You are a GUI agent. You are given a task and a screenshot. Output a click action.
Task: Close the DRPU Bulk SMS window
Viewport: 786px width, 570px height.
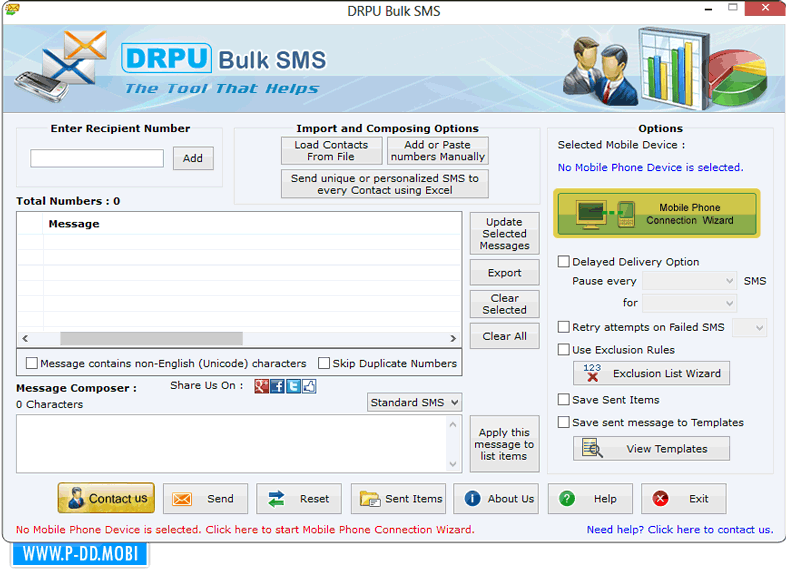[x=765, y=8]
